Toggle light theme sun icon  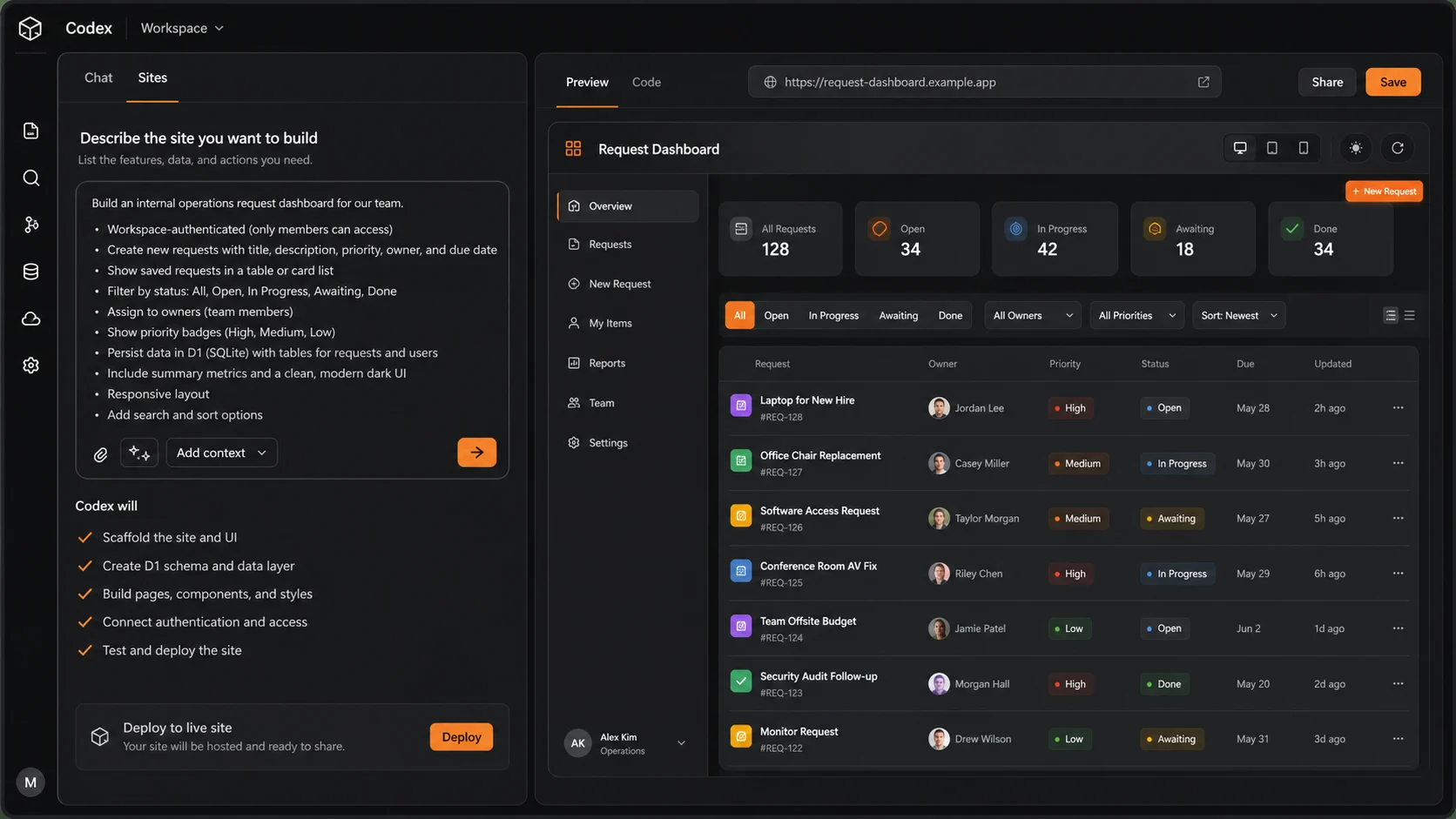point(1356,148)
